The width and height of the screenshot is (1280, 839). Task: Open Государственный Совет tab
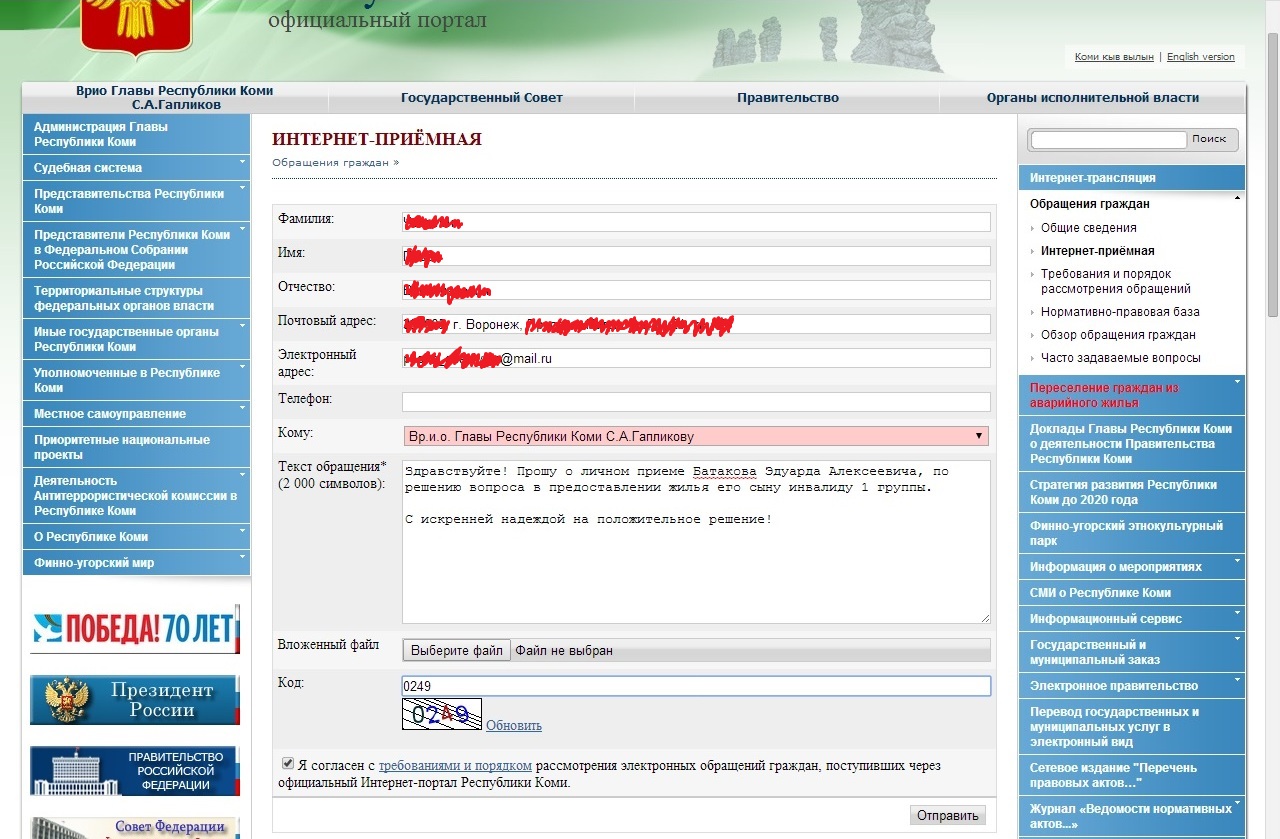coord(482,98)
